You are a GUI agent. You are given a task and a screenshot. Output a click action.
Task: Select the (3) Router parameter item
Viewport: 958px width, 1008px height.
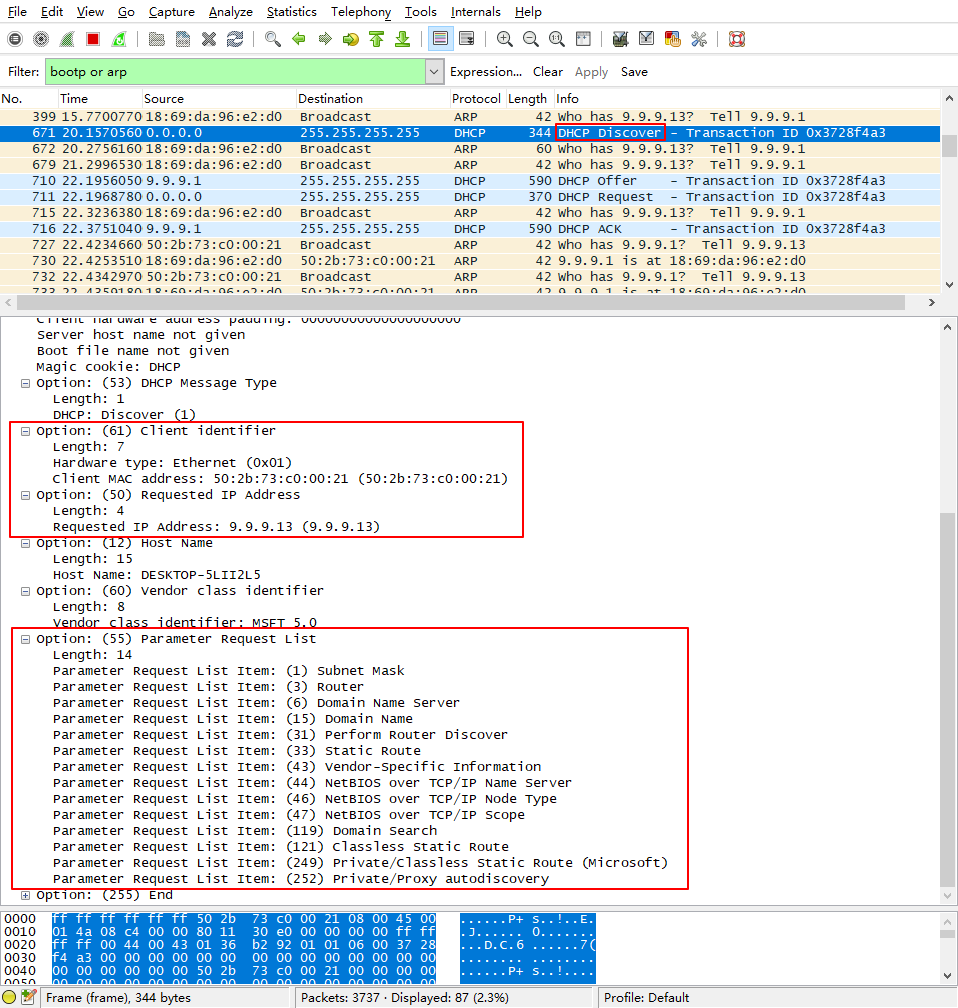[x=208, y=687]
